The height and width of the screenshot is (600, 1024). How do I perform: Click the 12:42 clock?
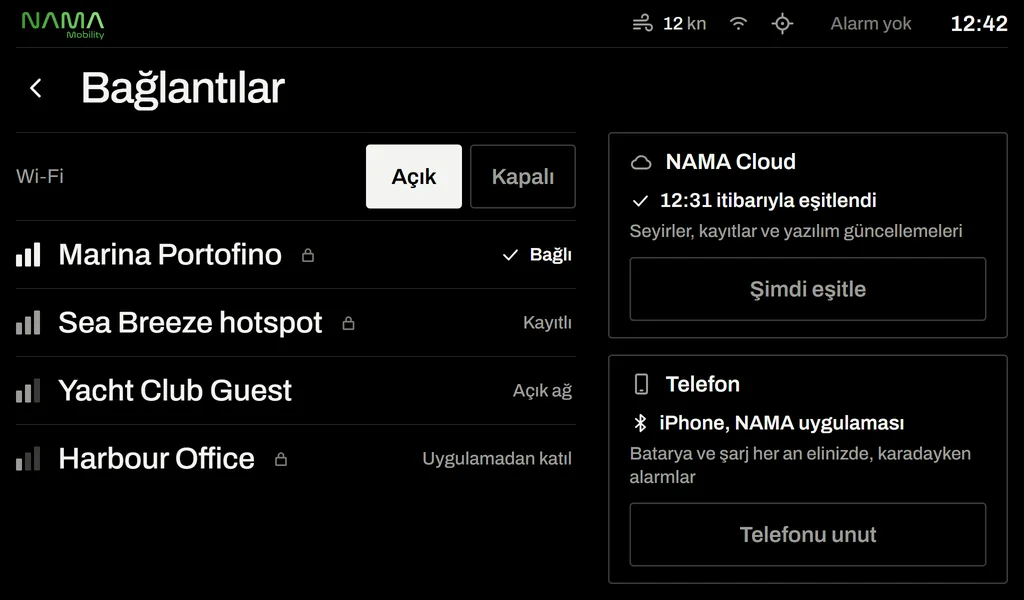979,24
